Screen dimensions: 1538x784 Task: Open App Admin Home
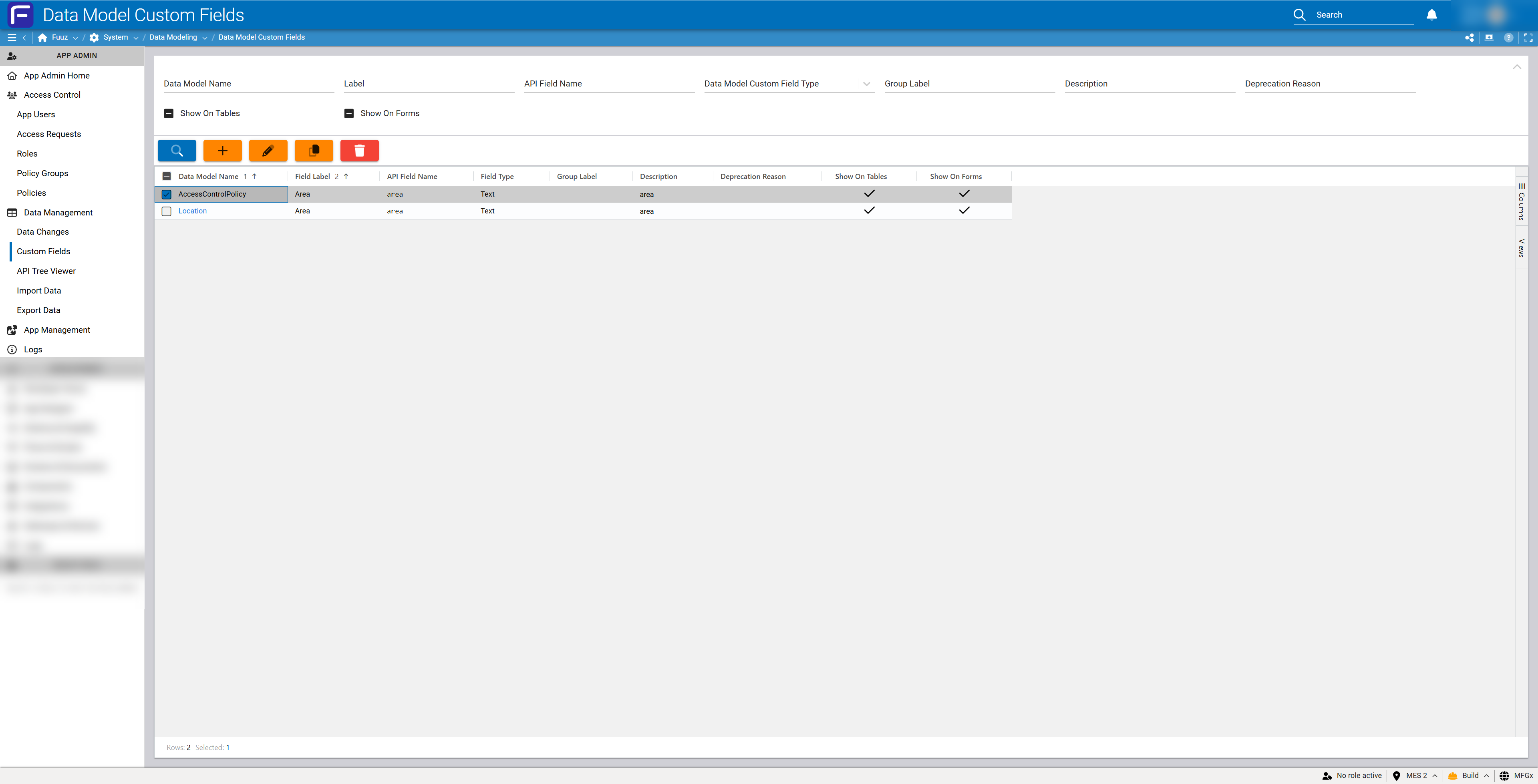click(57, 75)
